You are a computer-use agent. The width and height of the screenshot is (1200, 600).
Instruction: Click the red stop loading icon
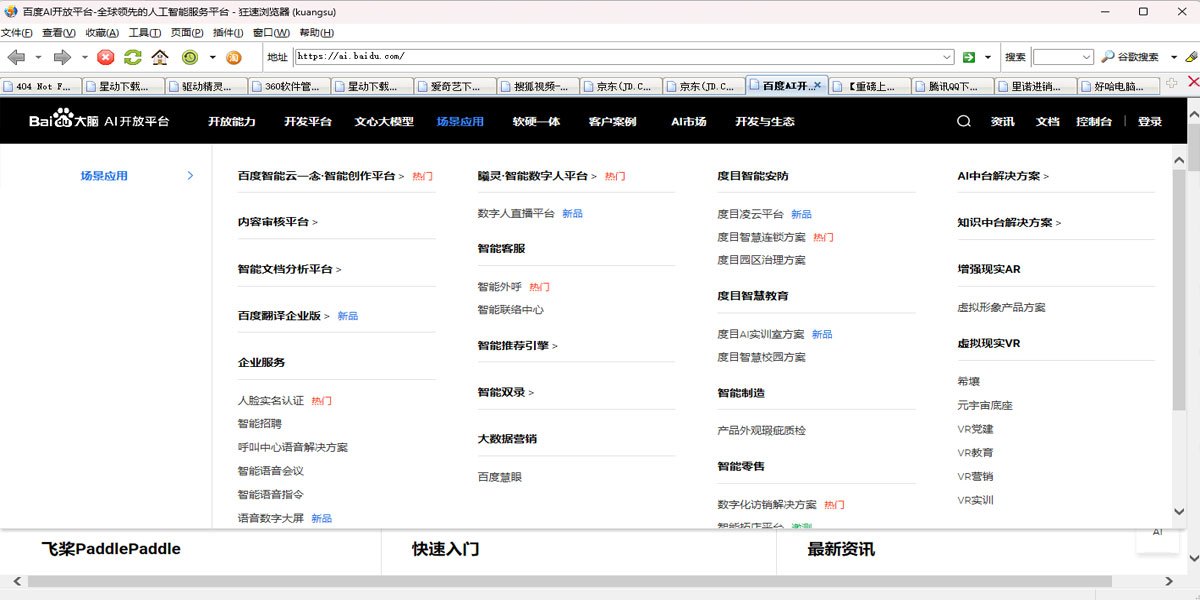(105, 57)
